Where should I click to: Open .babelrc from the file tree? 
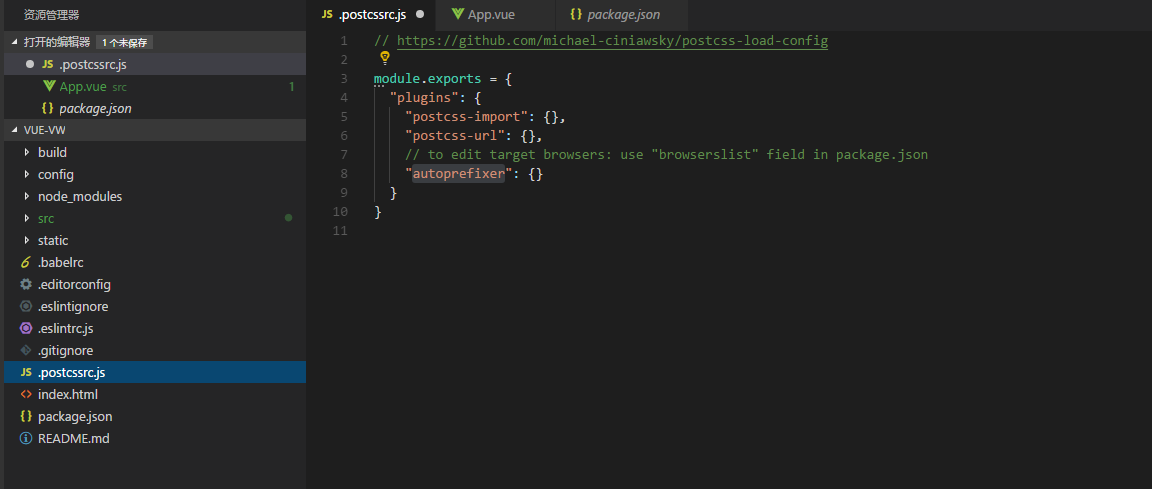[155, 262]
